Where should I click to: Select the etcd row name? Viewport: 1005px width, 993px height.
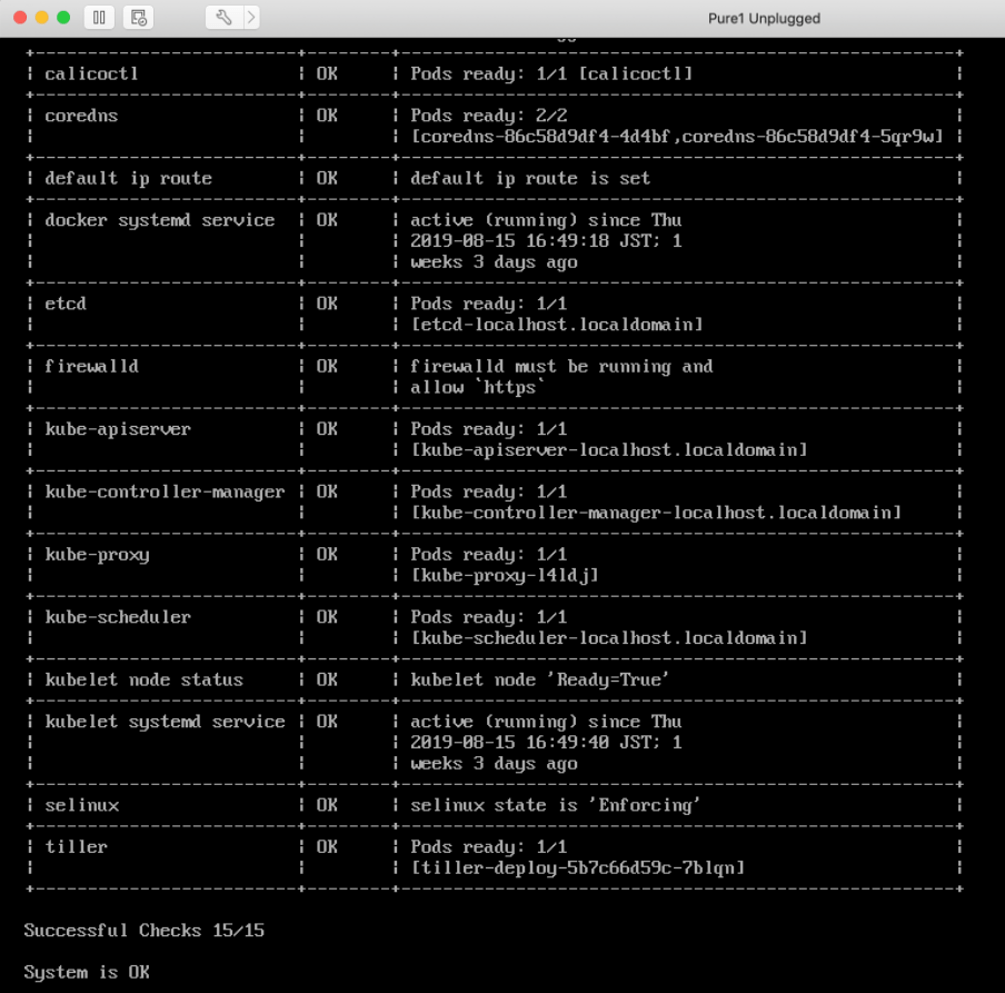point(65,303)
